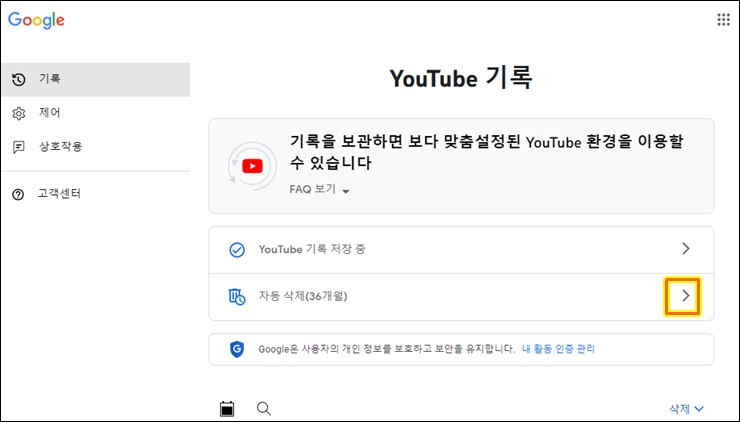Screen dimensions: 740x422
Task: Click the history clock icon beside 기록
Action: (x=19, y=79)
